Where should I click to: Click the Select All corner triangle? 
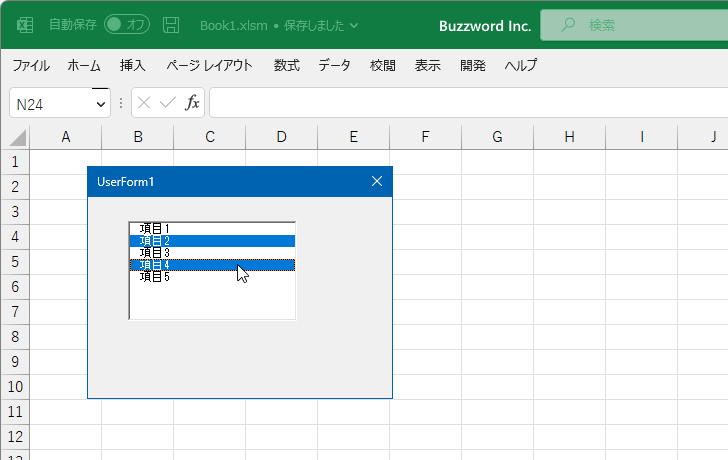pyautogui.click(x=17, y=138)
